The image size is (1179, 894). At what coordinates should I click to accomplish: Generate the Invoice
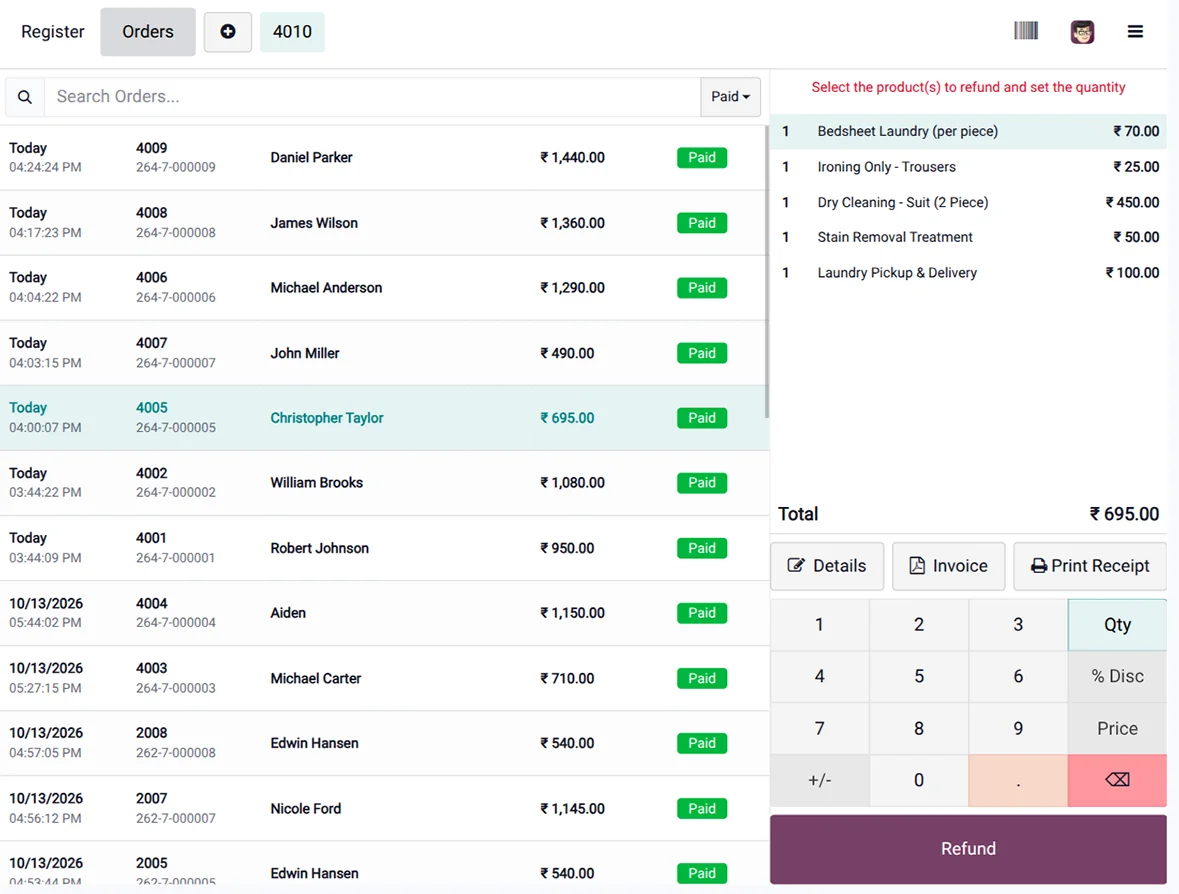click(949, 566)
